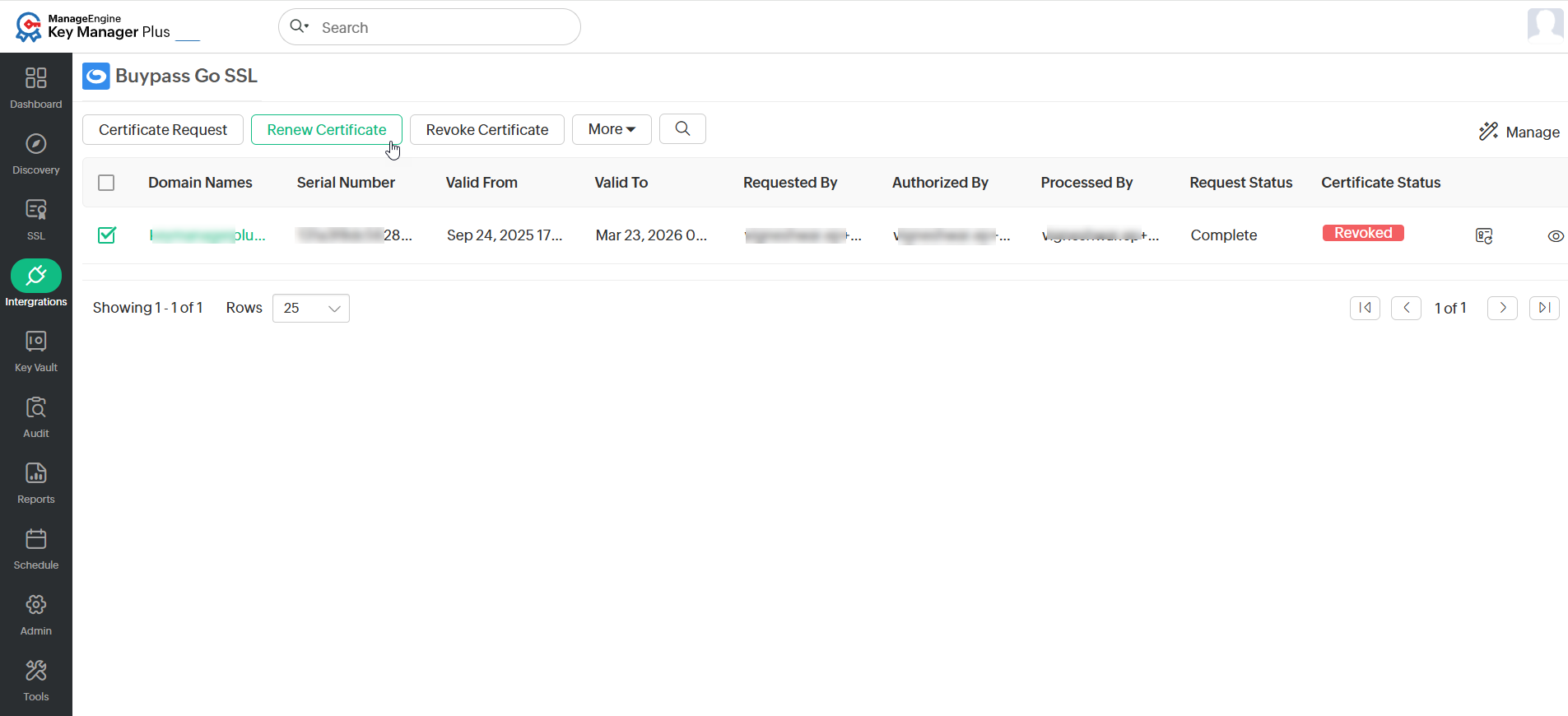Screen dimensions: 1568x716
Task: Open the Admin settings section
Action: coord(36,614)
